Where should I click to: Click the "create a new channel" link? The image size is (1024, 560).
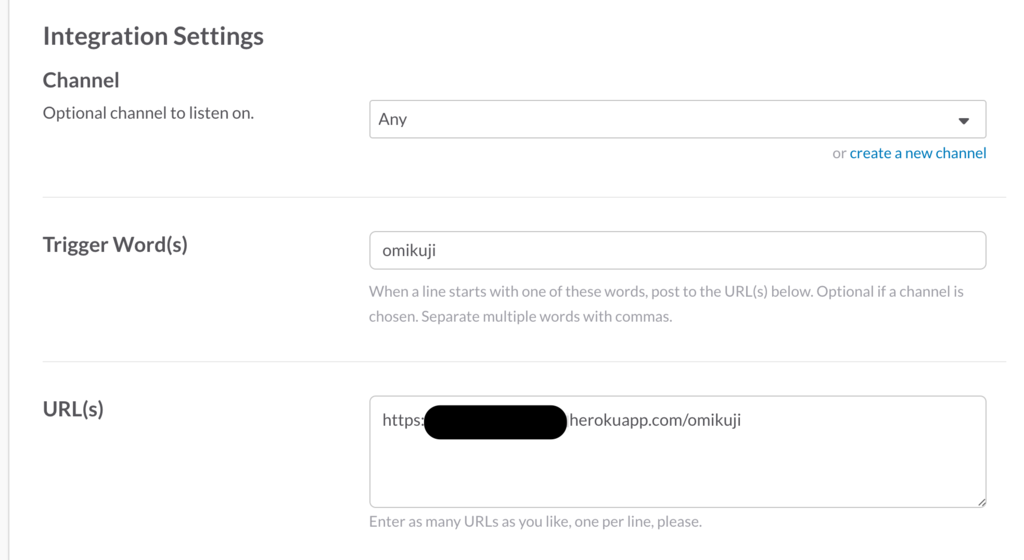tap(917, 153)
